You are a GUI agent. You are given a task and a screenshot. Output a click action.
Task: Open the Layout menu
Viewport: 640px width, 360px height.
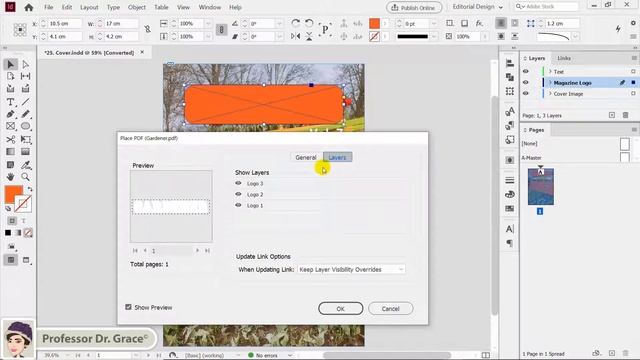point(89,7)
